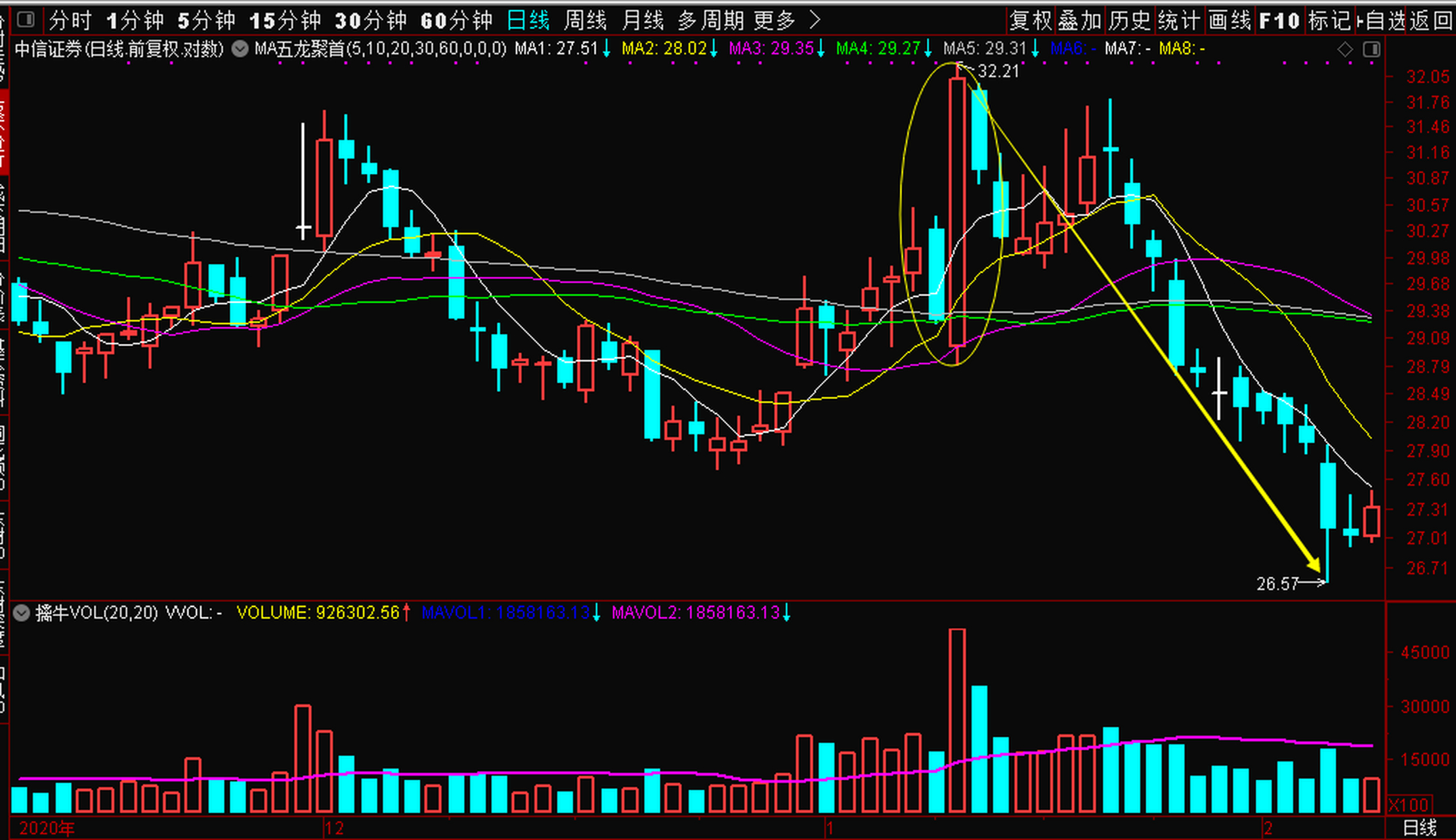Click the 叠加 overlay button
This screenshot has height=840, width=1456.
1080,20
